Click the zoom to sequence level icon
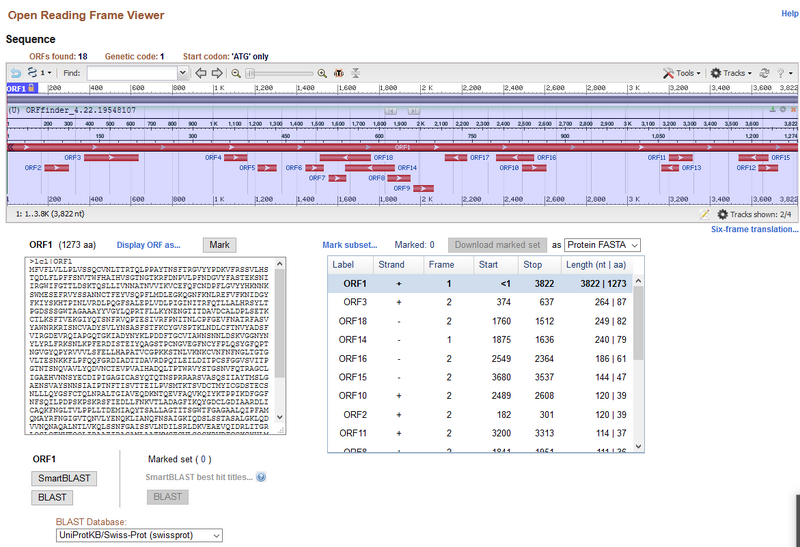800x547 pixels. [x=340, y=73]
